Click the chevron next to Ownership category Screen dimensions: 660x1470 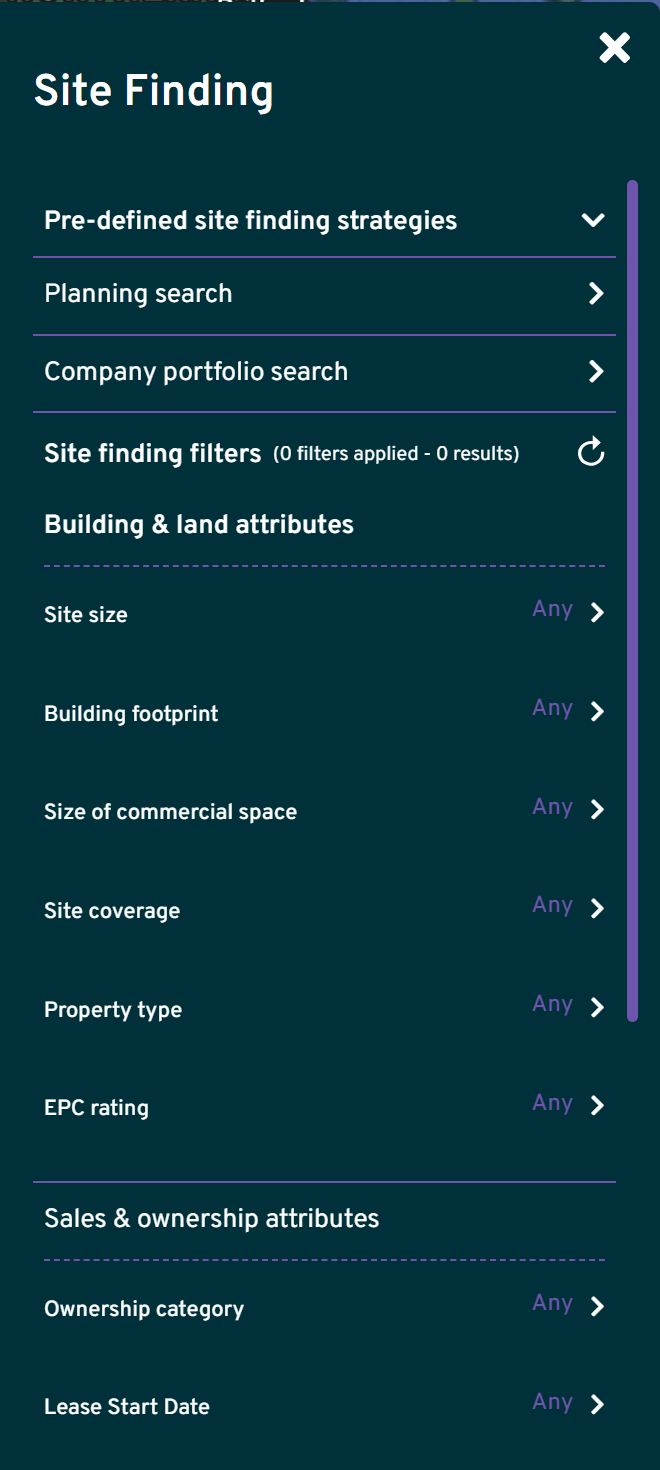(596, 1306)
